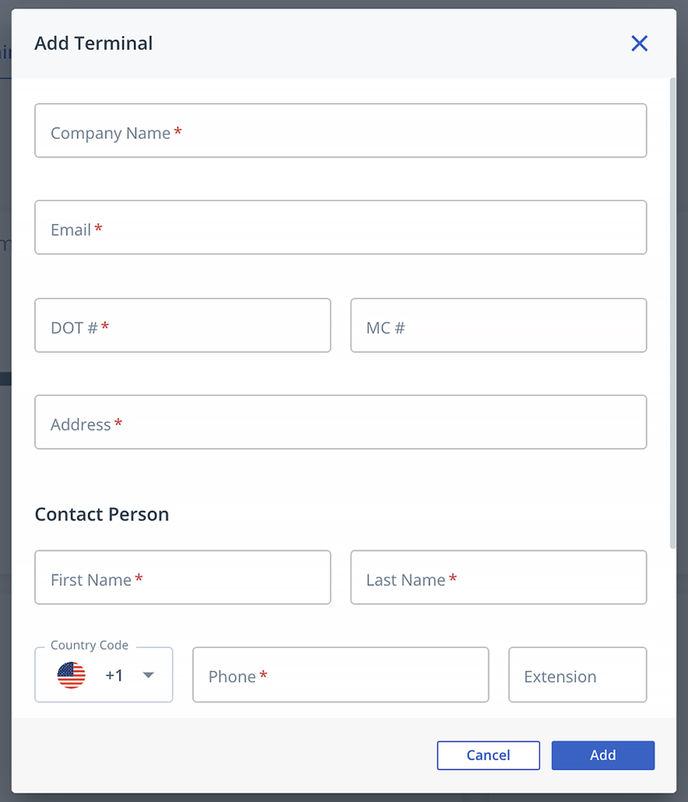The height and width of the screenshot is (802, 688).
Task: Focus the Address field
Action: pyautogui.click(x=341, y=422)
